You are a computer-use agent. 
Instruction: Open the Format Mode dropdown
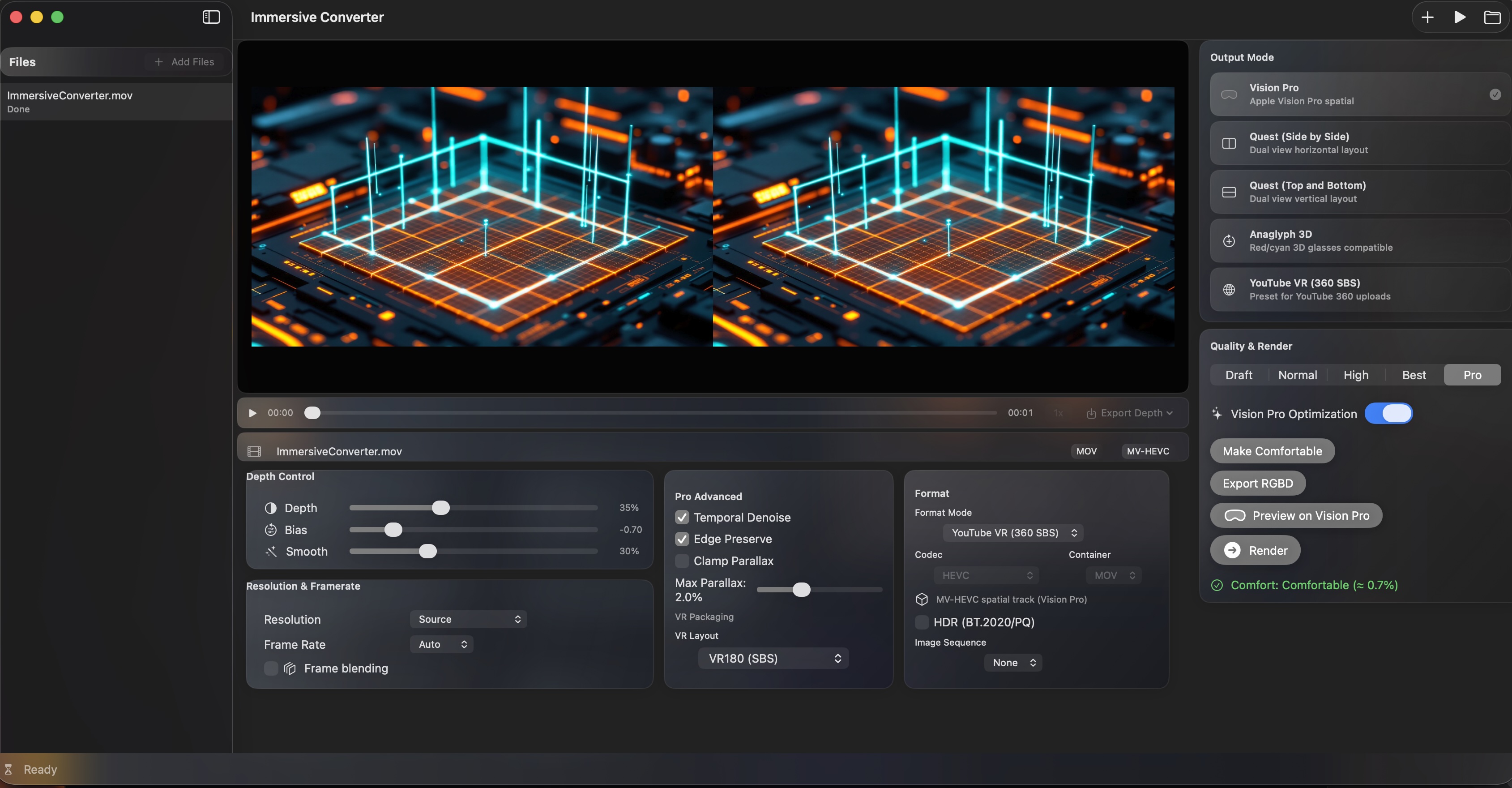1013,533
